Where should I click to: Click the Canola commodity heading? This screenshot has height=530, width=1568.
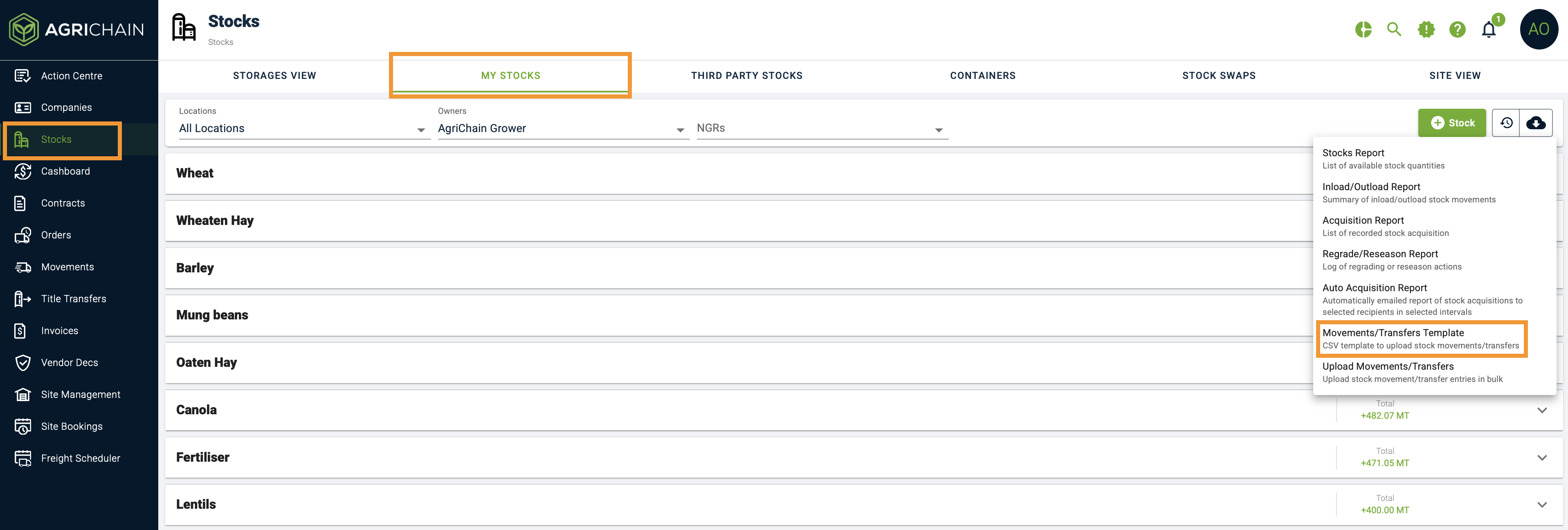[196, 410]
